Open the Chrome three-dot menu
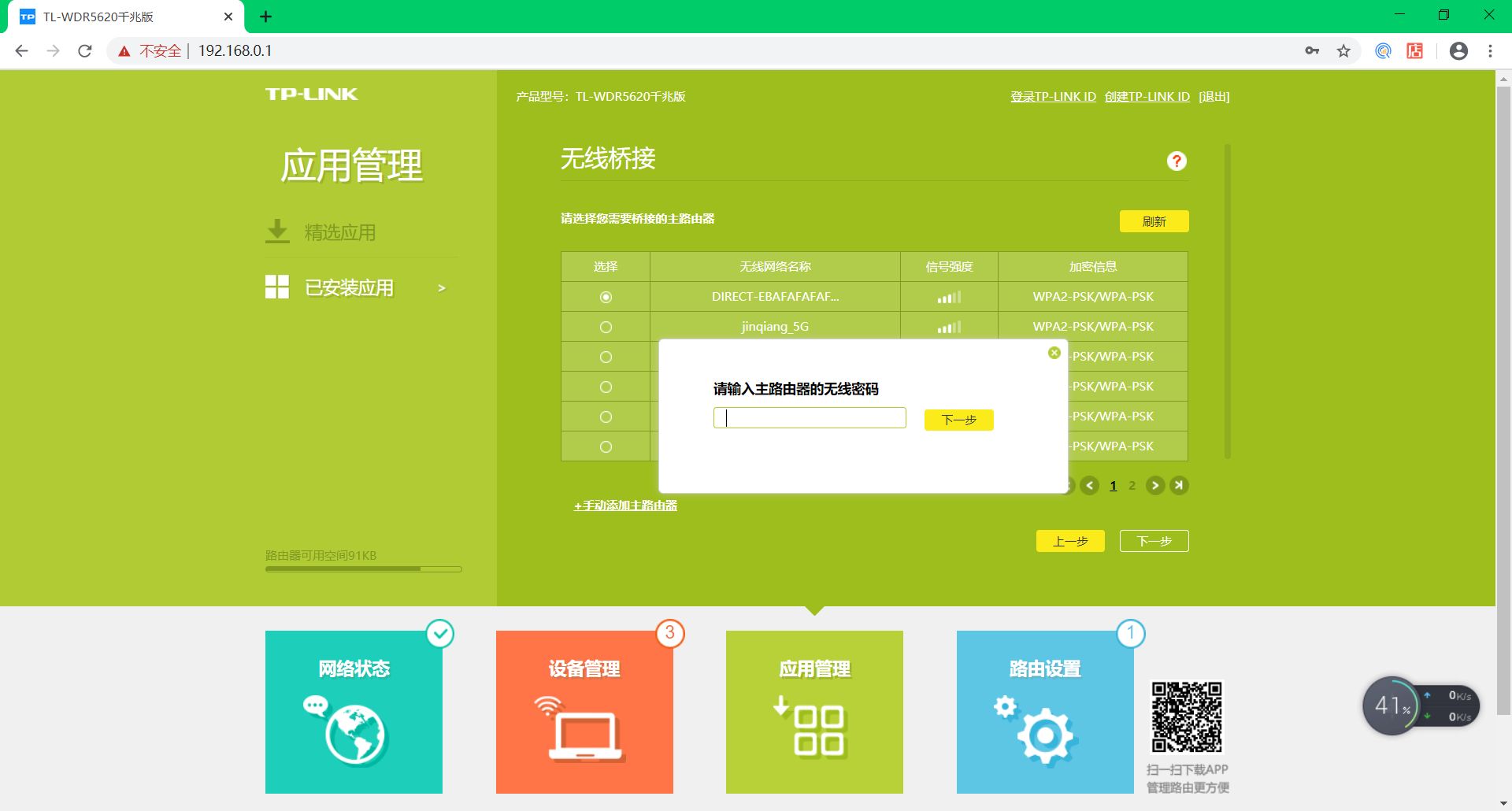The image size is (1512, 811). click(x=1490, y=50)
